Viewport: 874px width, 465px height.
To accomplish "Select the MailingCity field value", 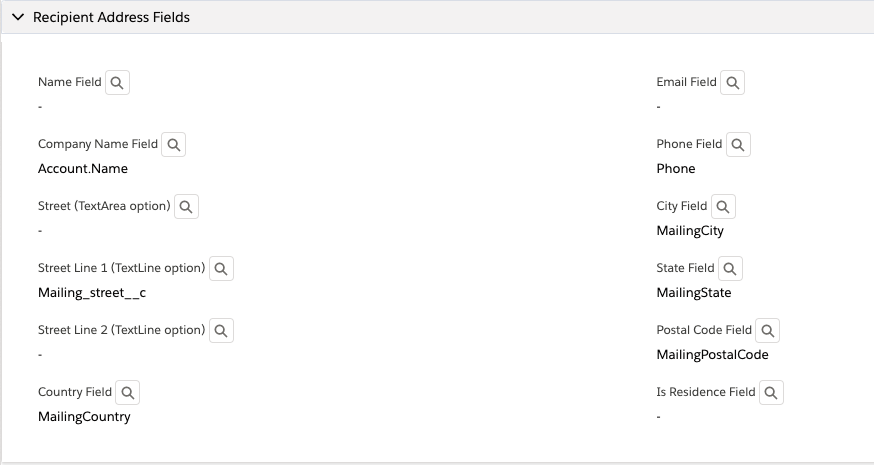I will point(690,231).
